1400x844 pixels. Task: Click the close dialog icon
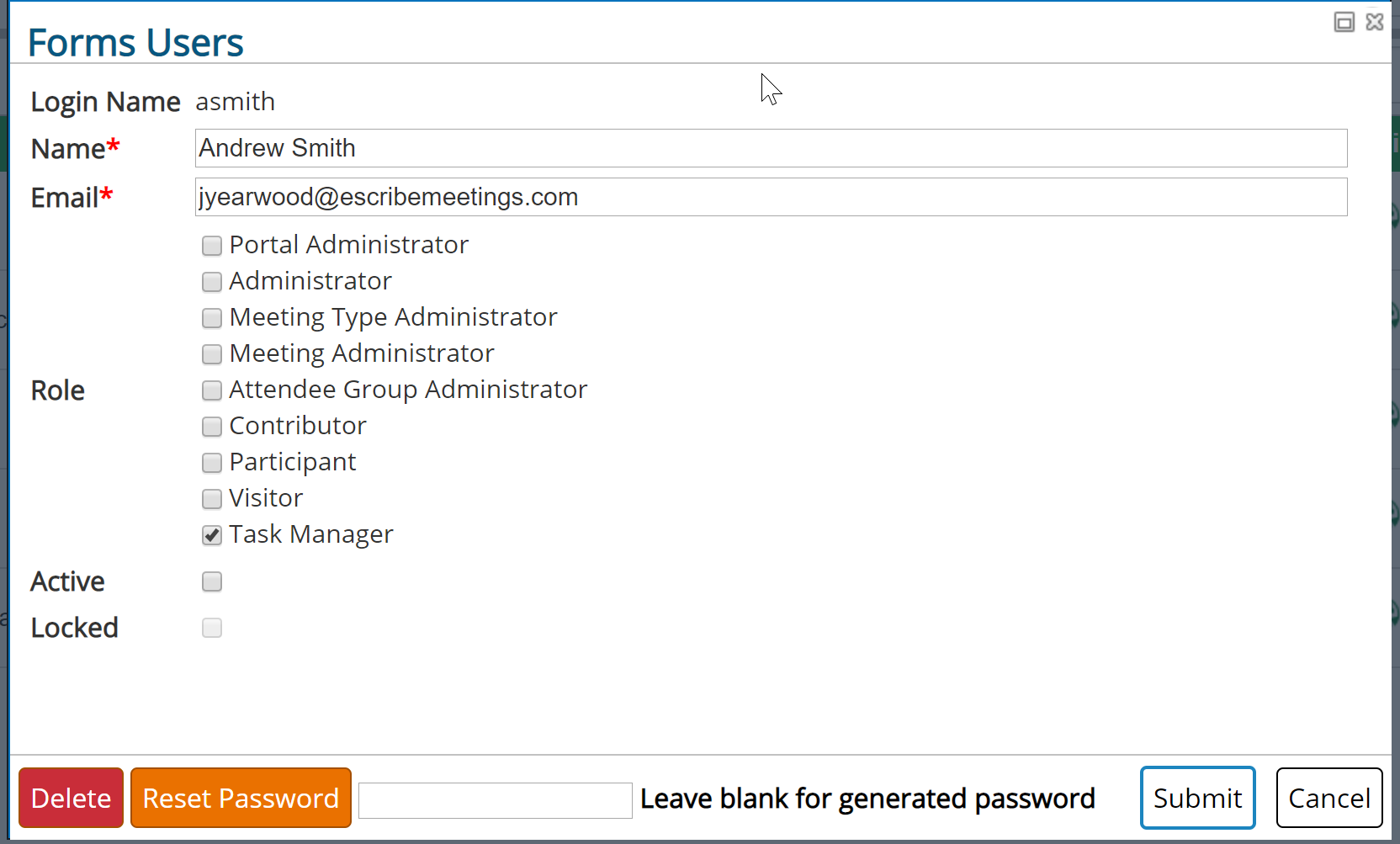[x=1375, y=22]
